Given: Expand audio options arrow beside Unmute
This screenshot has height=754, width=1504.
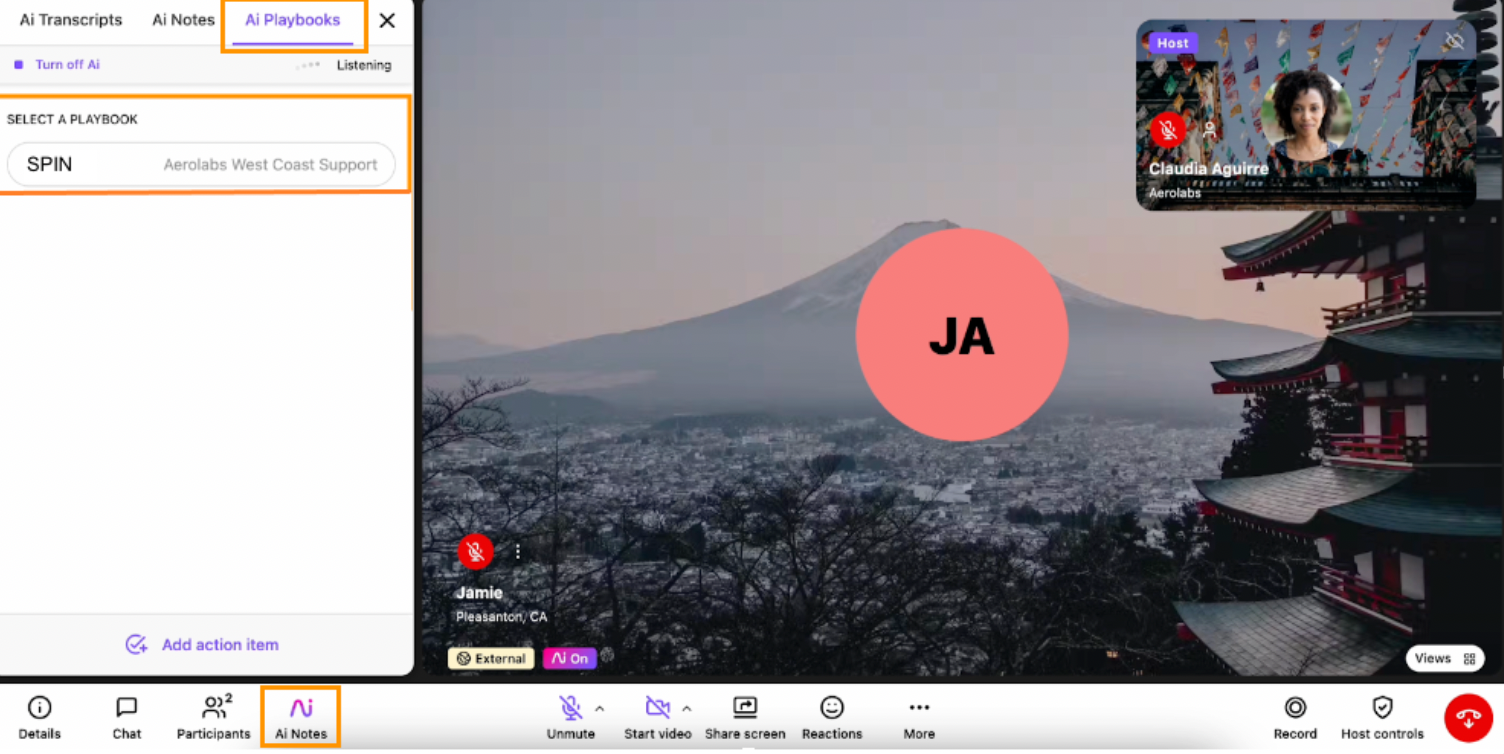Looking at the screenshot, I should pos(600,708).
